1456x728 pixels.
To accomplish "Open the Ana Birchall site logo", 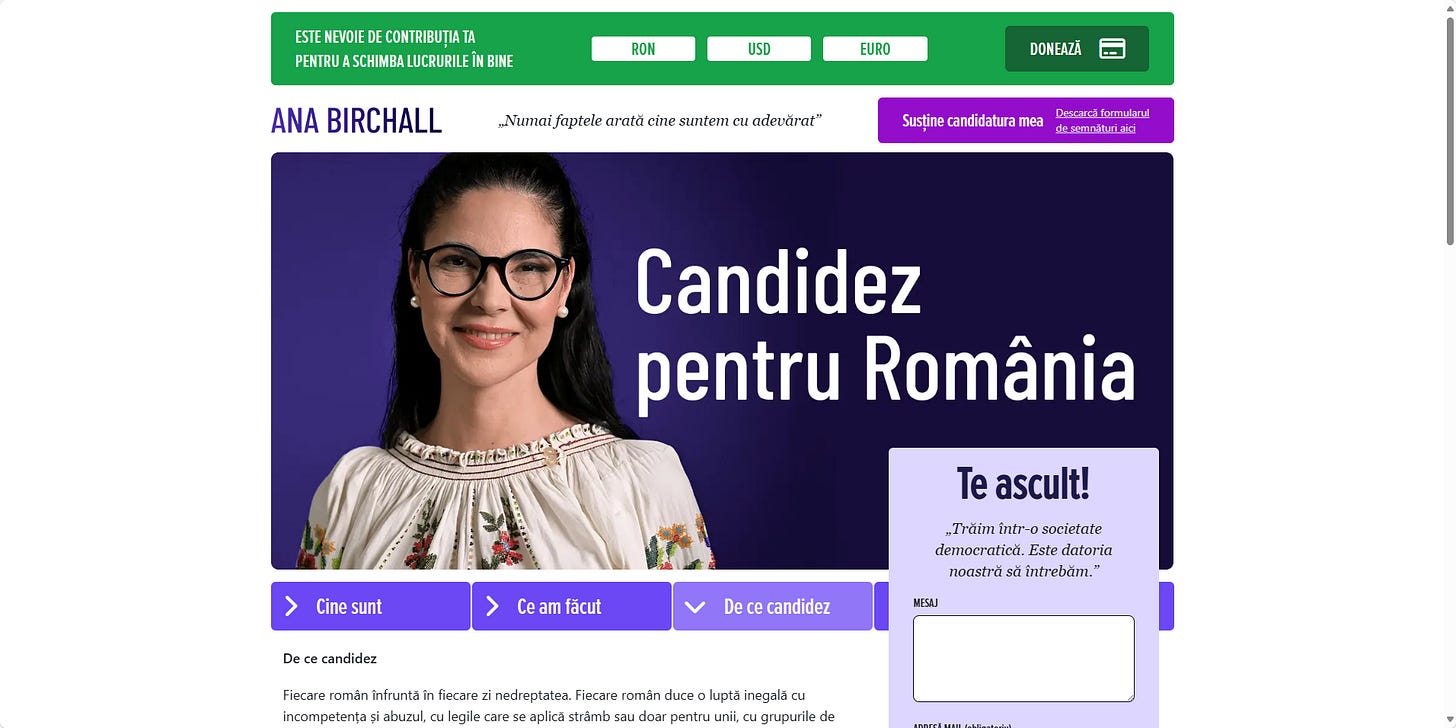I will pyautogui.click(x=356, y=121).
